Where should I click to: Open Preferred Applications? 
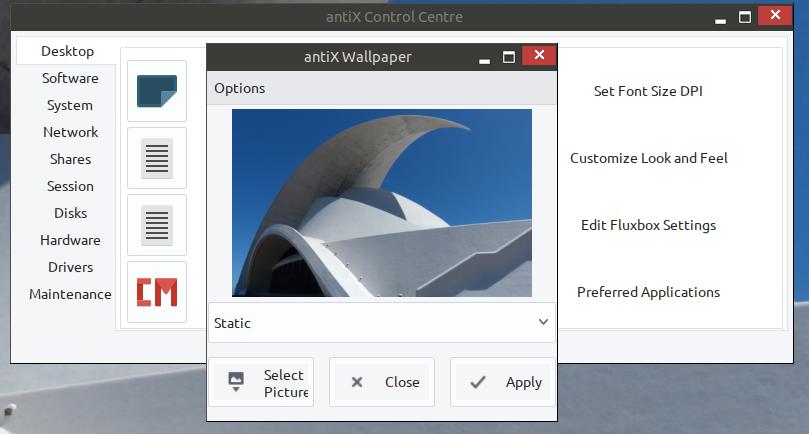pos(649,292)
